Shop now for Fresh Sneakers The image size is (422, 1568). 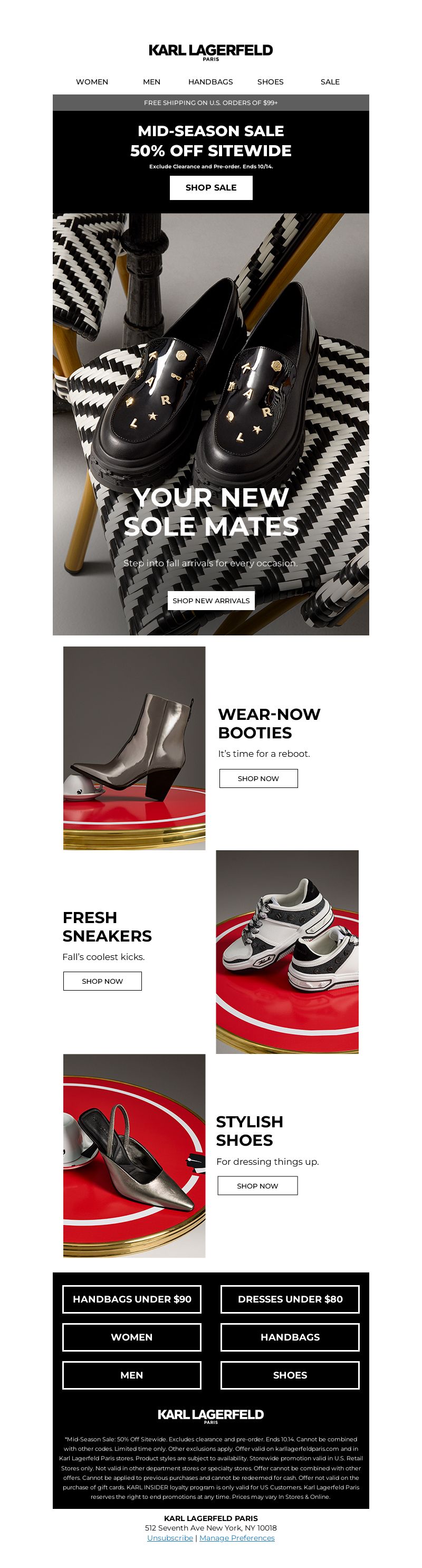pos(102,981)
